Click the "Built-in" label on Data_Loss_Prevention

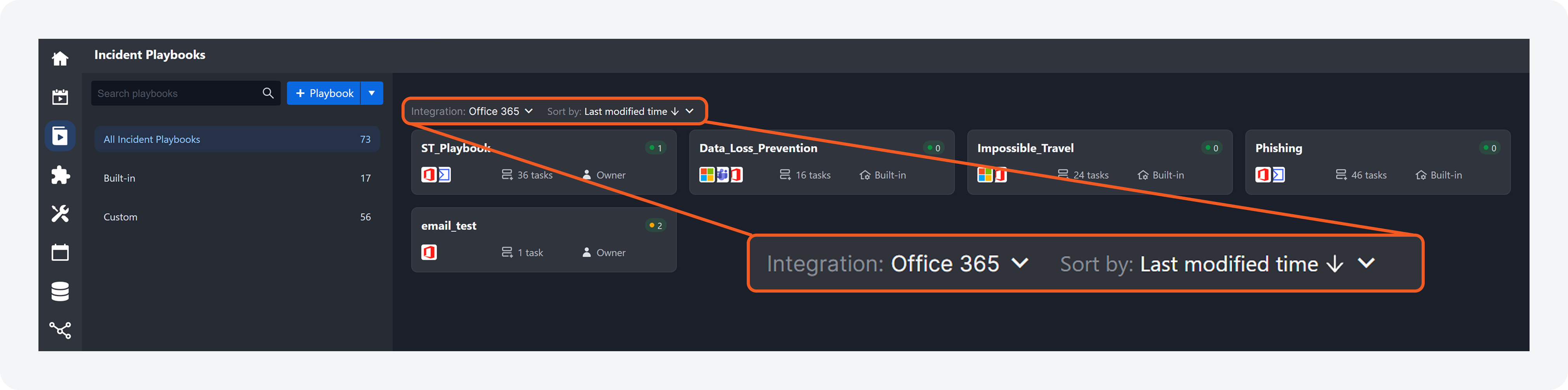pos(890,175)
